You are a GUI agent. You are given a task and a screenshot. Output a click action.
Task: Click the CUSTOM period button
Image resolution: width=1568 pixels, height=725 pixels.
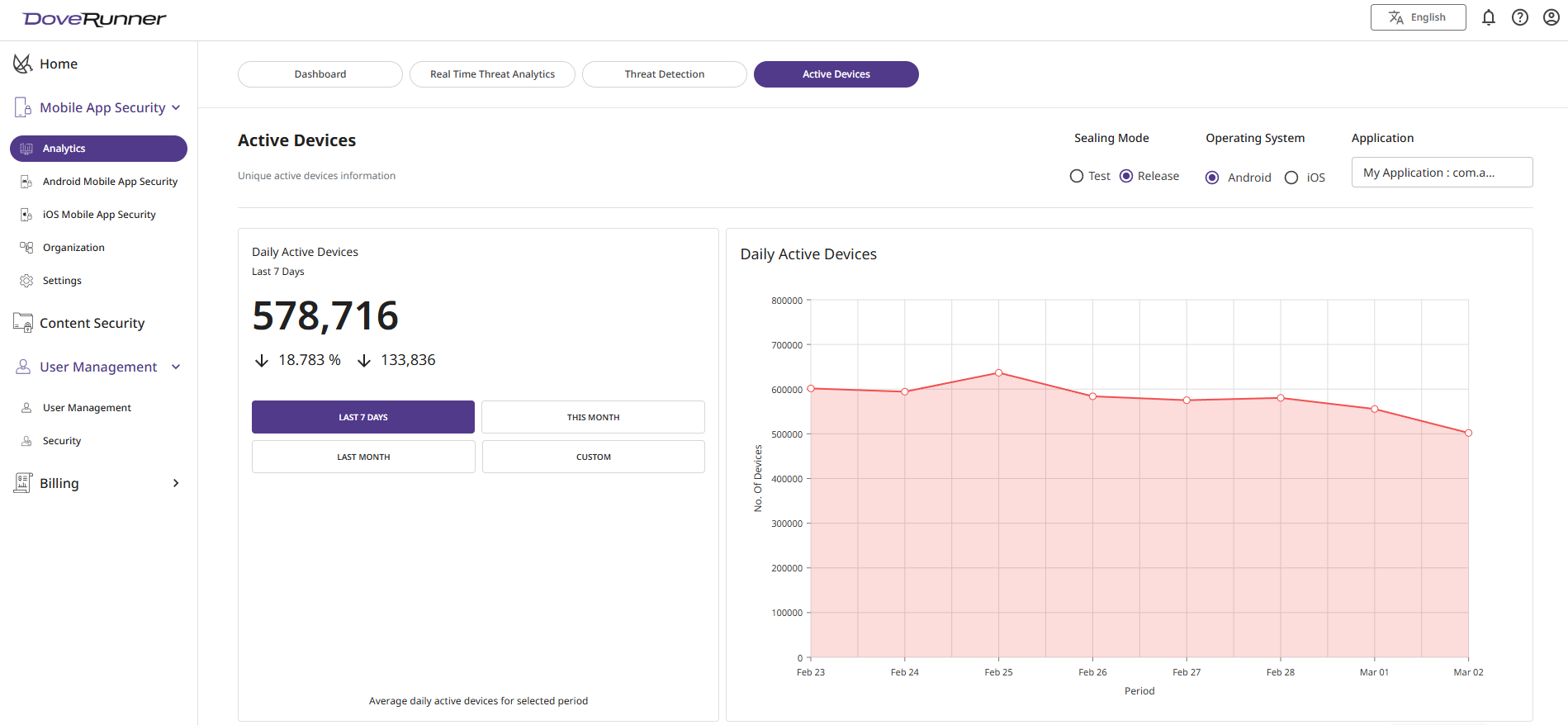coord(593,457)
